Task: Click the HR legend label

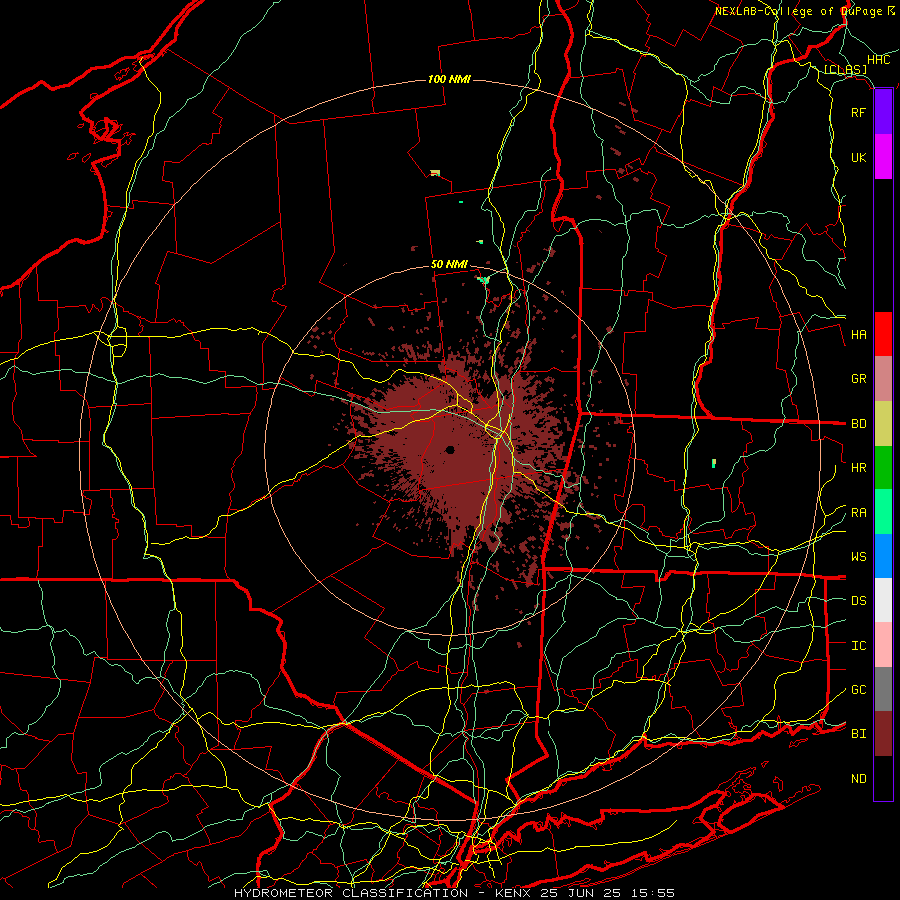Action: click(859, 468)
